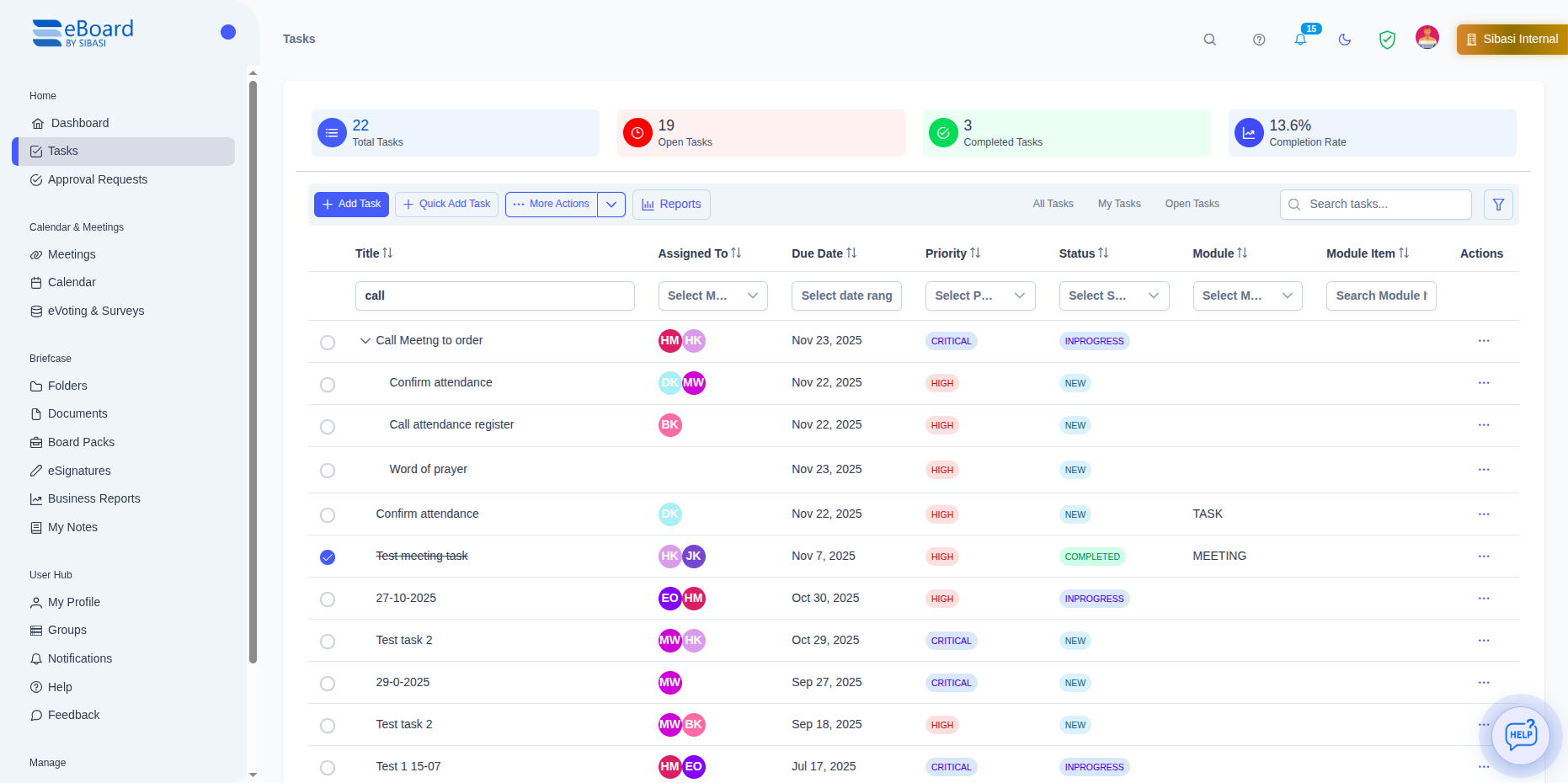Open the floating HELP chat bubble
1568x783 pixels.
tap(1520, 735)
